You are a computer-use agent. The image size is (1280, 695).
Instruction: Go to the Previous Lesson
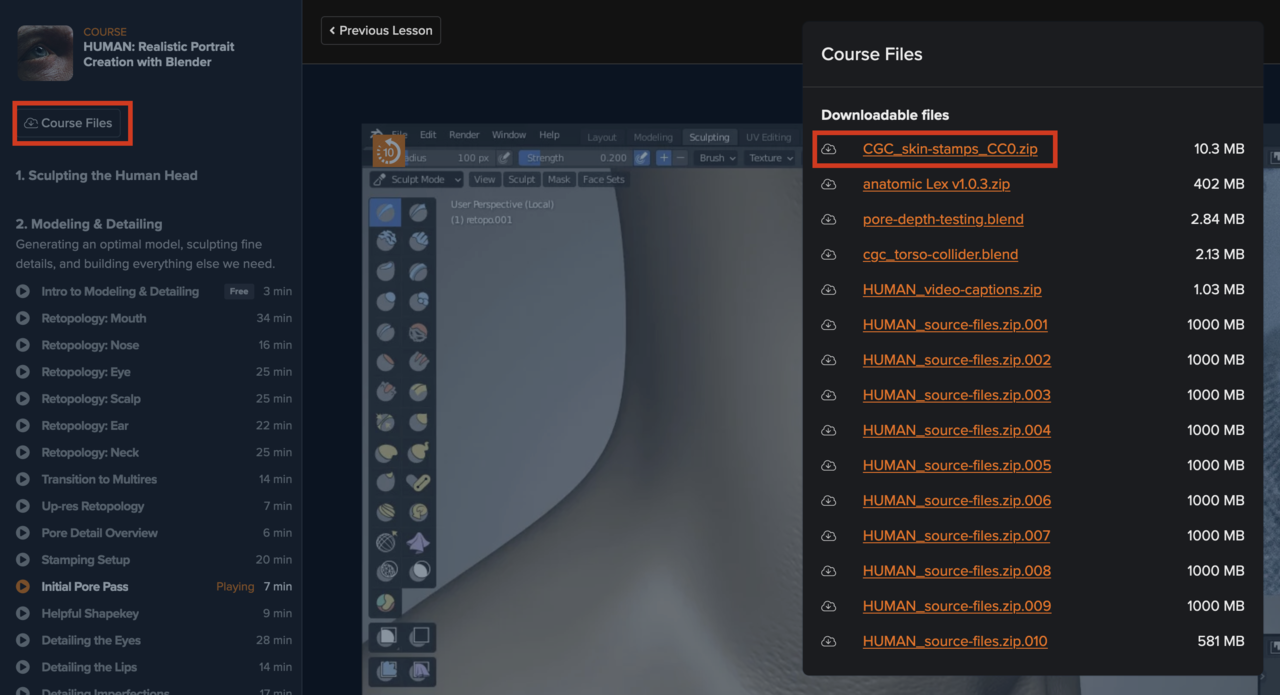[x=381, y=31]
